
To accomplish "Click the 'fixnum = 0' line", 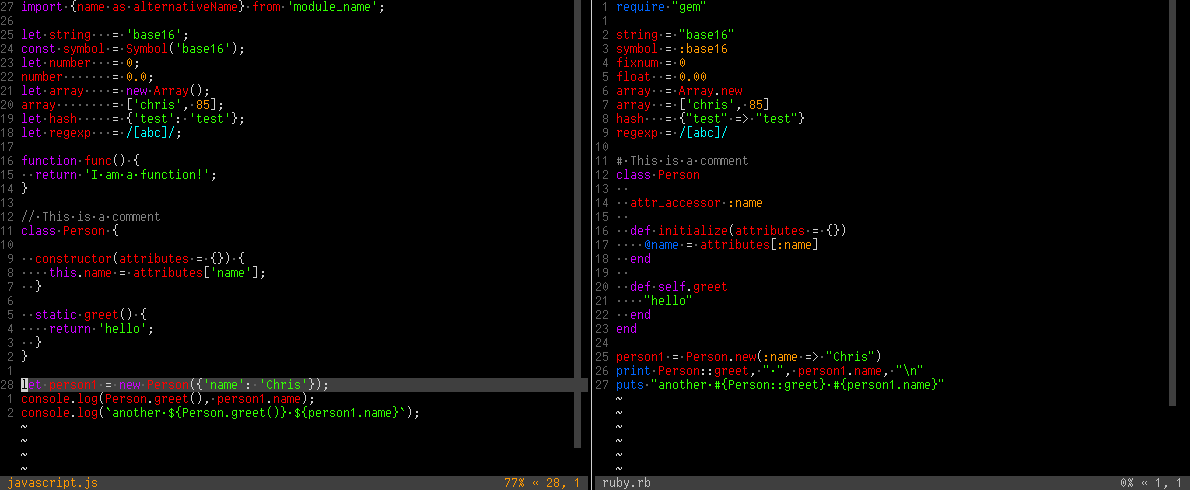I will pos(651,63).
